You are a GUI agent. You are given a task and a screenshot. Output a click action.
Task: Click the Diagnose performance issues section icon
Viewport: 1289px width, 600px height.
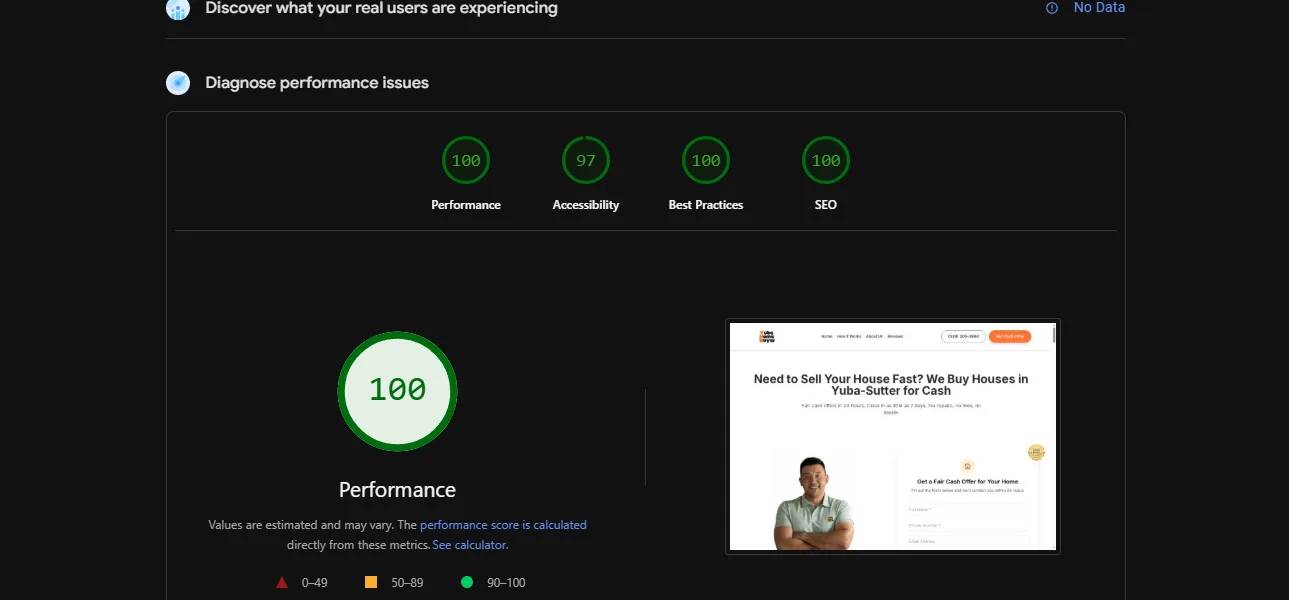pyautogui.click(x=178, y=83)
